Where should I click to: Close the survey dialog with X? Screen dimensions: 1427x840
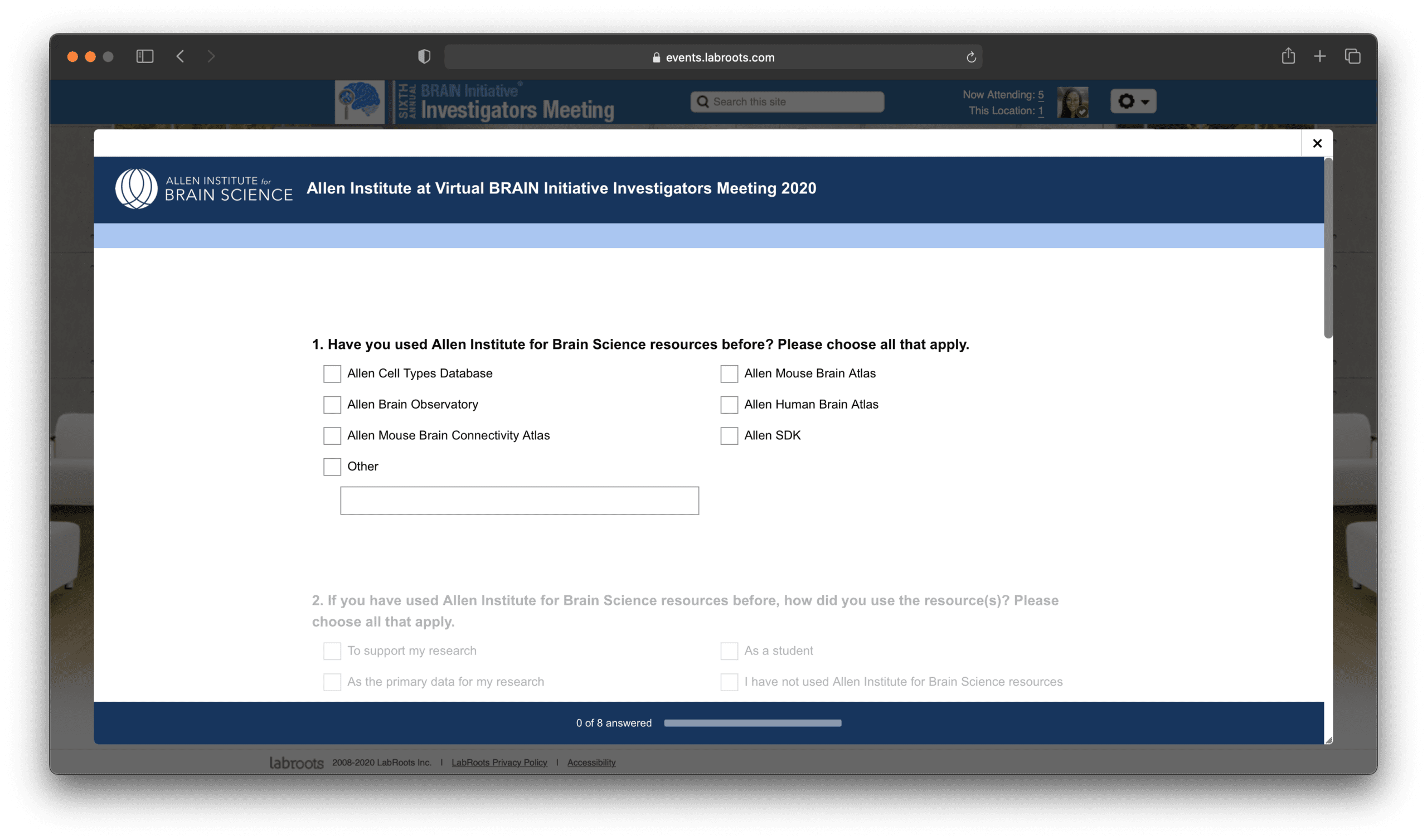(1317, 143)
